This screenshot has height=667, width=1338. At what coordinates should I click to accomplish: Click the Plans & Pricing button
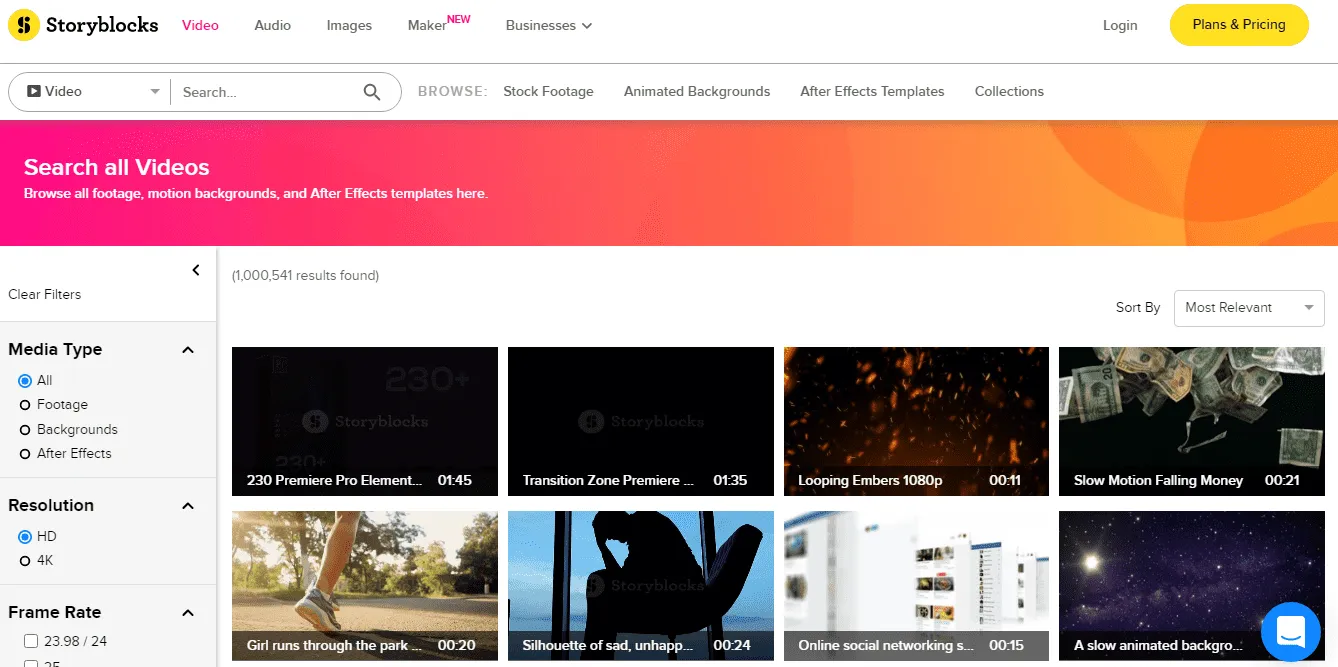click(1238, 25)
